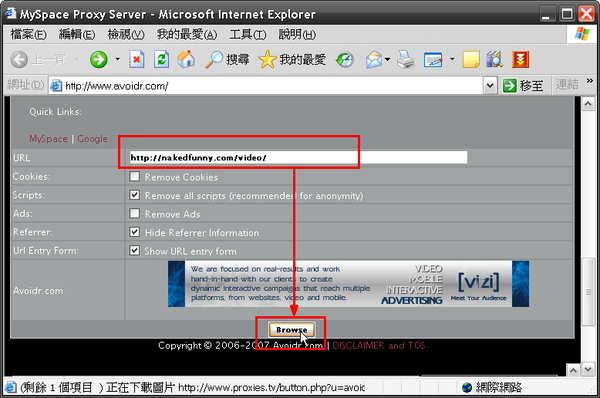Open the Google quick link

pos(92,139)
